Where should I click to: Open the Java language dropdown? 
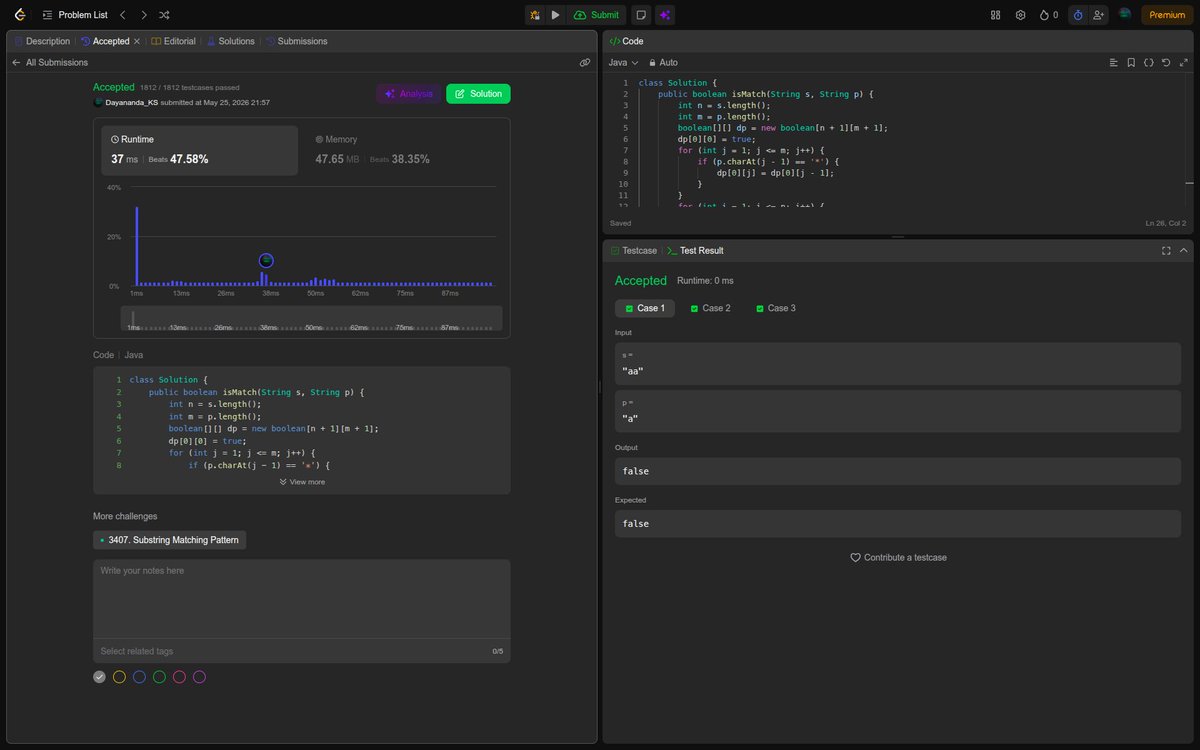[623, 62]
